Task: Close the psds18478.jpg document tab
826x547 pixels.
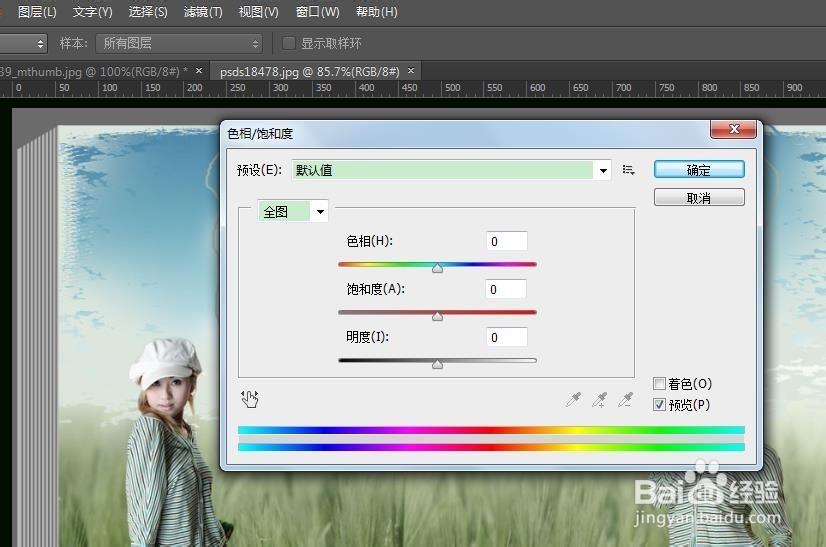Action: [x=411, y=71]
